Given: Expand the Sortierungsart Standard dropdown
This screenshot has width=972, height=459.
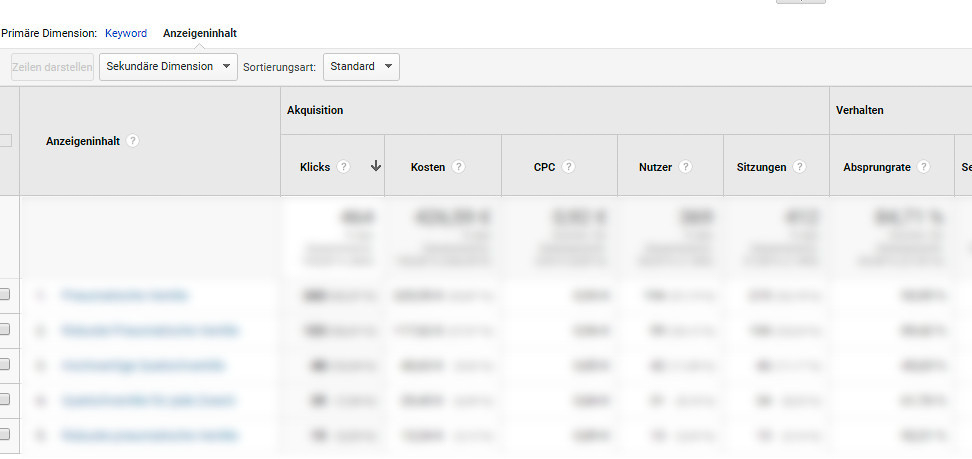Looking at the screenshot, I should click(x=361, y=67).
